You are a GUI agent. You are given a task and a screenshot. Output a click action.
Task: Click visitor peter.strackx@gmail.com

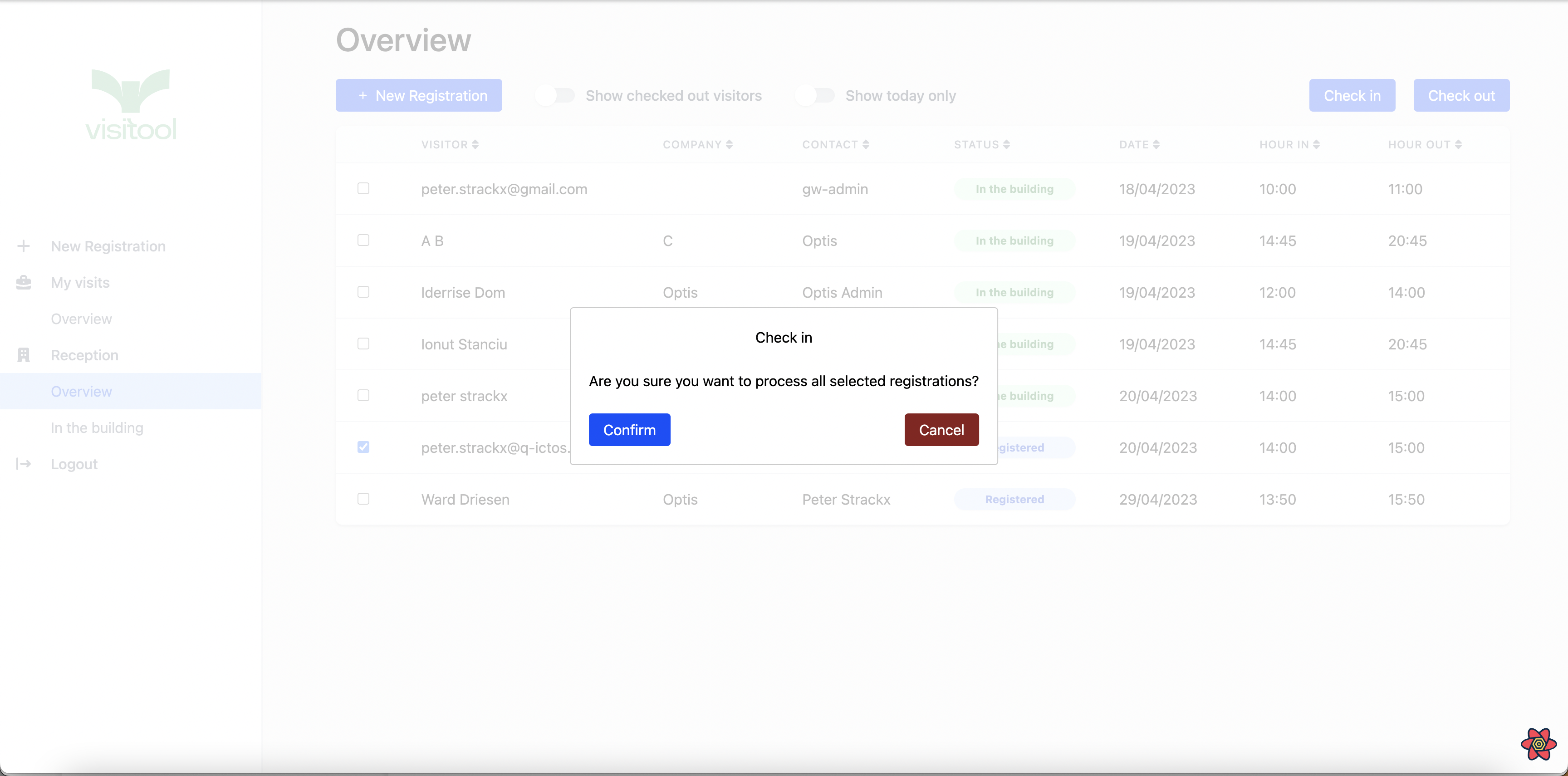pyautogui.click(x=504, y=189)
